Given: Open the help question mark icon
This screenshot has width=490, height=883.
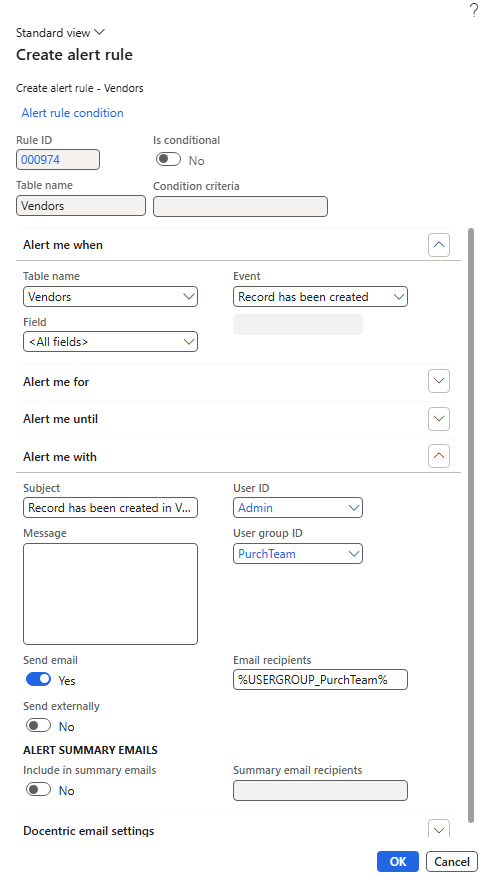Looking at the screenshot, I should (474, 10).
